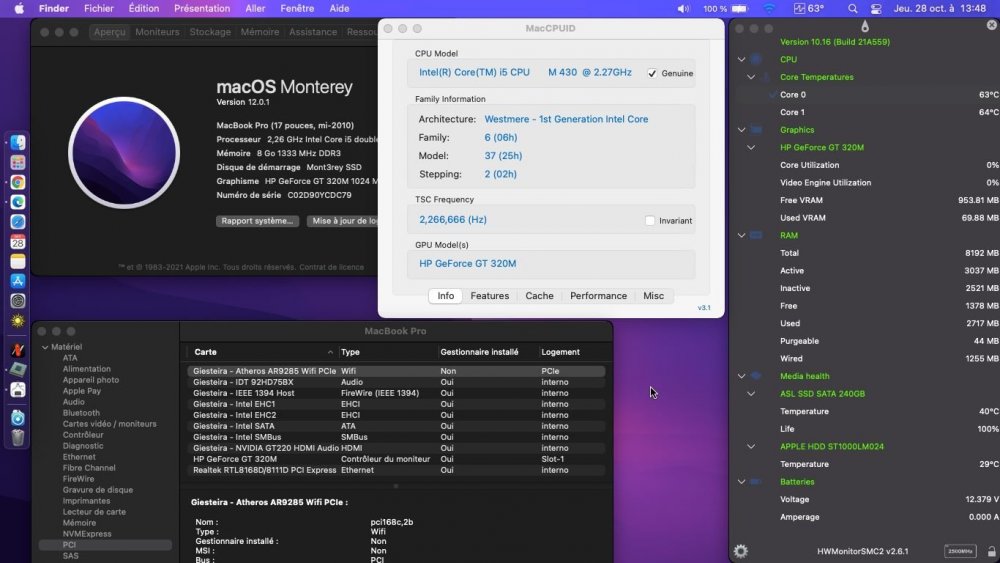The width and height of the screenshot is (1000, 563).
Task: Collapse APPLE HDD ST1000LM024 section
Action: click(751, 446)
